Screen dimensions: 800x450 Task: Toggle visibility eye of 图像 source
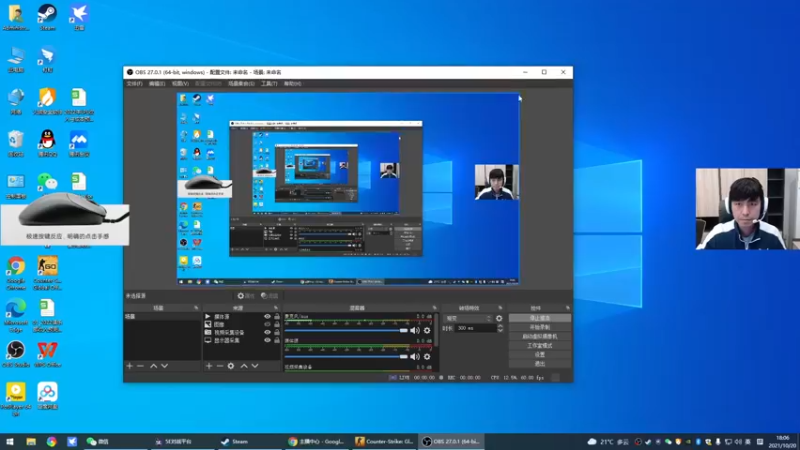pyautogui.click(x=267, y=324)
